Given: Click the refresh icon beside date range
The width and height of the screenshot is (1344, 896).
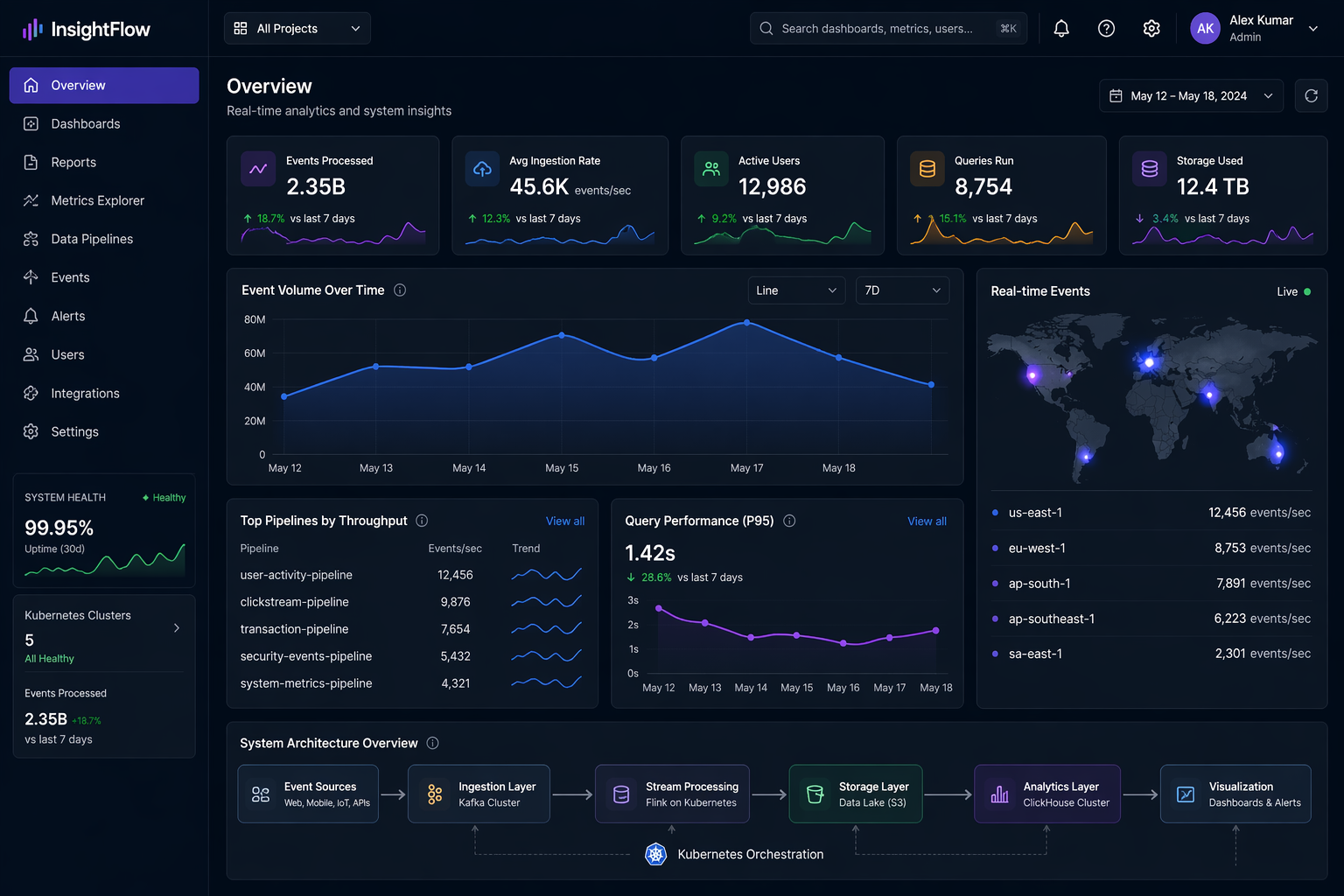Looking at the screenshot, I should [1311, 95].
